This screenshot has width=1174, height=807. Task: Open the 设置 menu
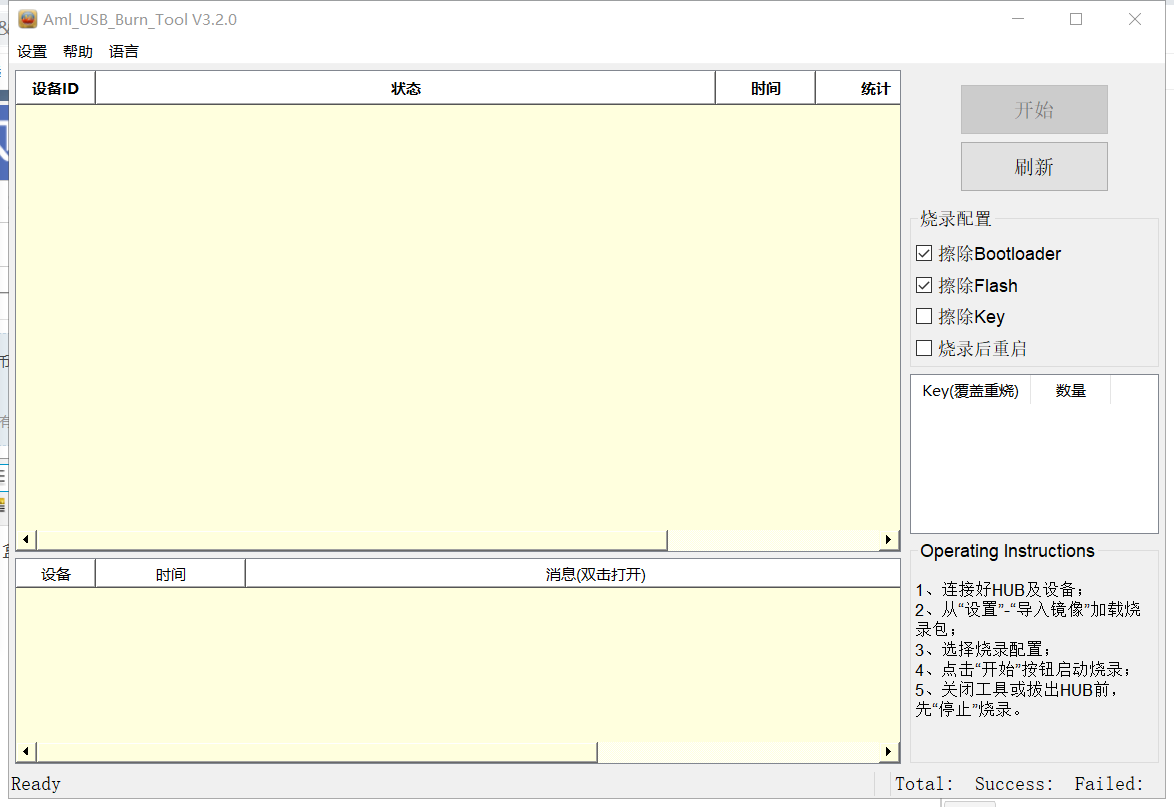pyautogui.click(x=32, y=52)
